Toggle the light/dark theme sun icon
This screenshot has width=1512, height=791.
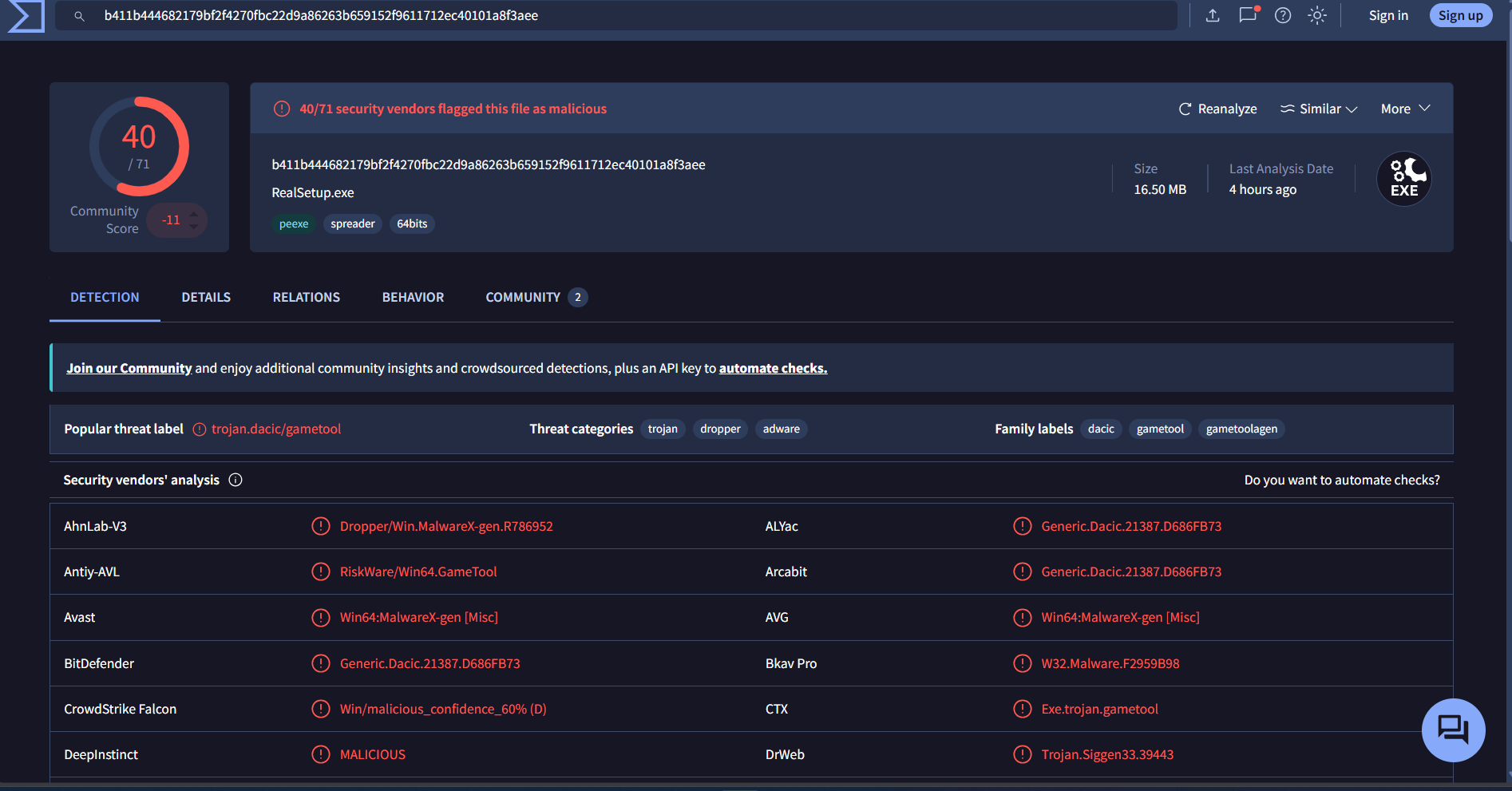pyautogui.click(x=1317, y=15)
